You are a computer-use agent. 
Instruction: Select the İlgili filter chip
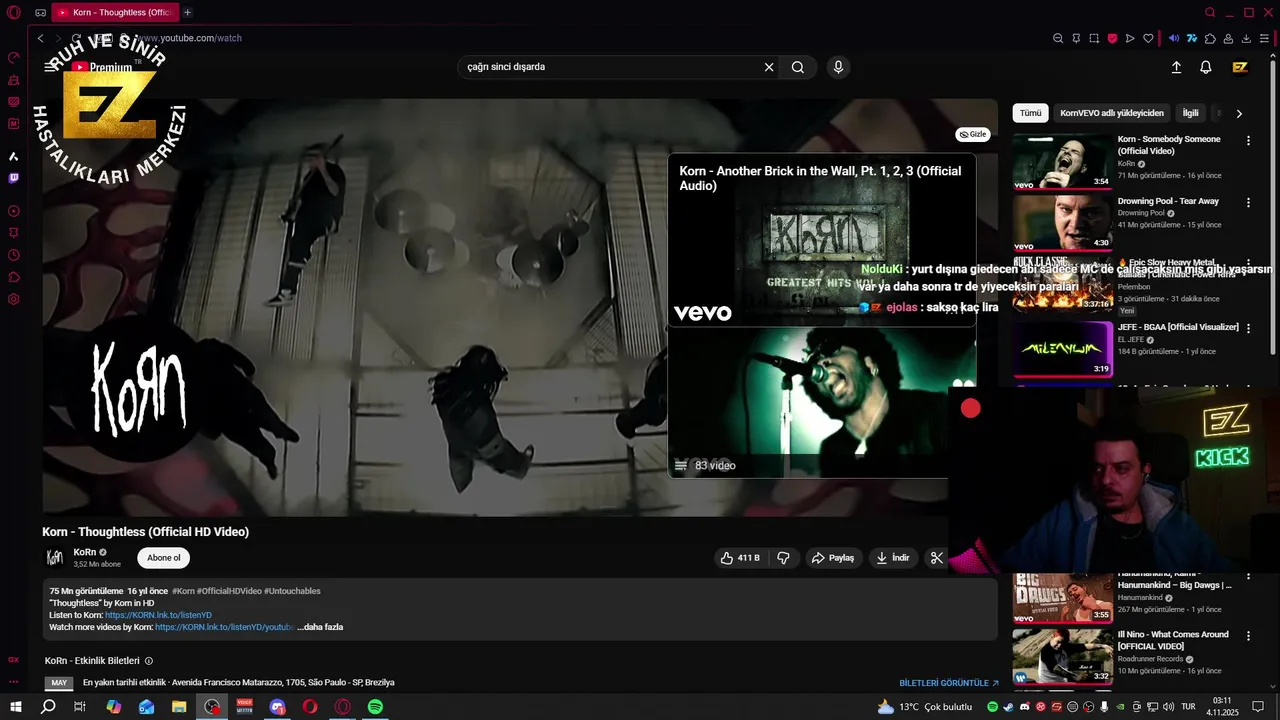tap(1190, 113)
